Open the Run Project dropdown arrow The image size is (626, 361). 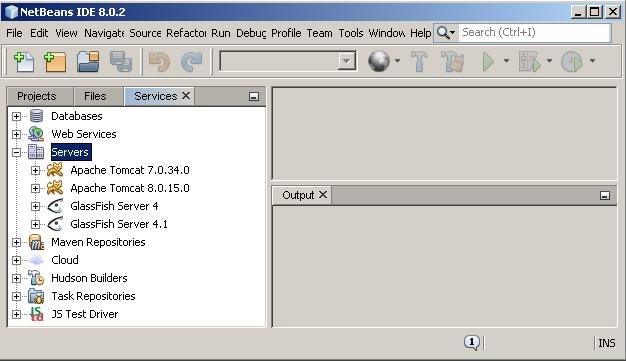tap(506, 61)
